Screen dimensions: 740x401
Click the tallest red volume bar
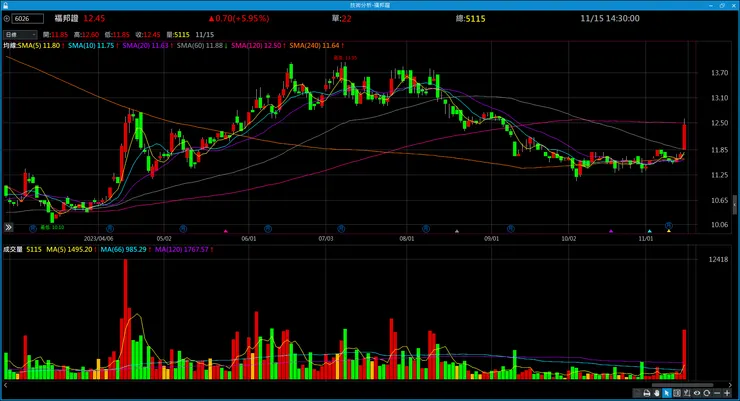[126, 319]
